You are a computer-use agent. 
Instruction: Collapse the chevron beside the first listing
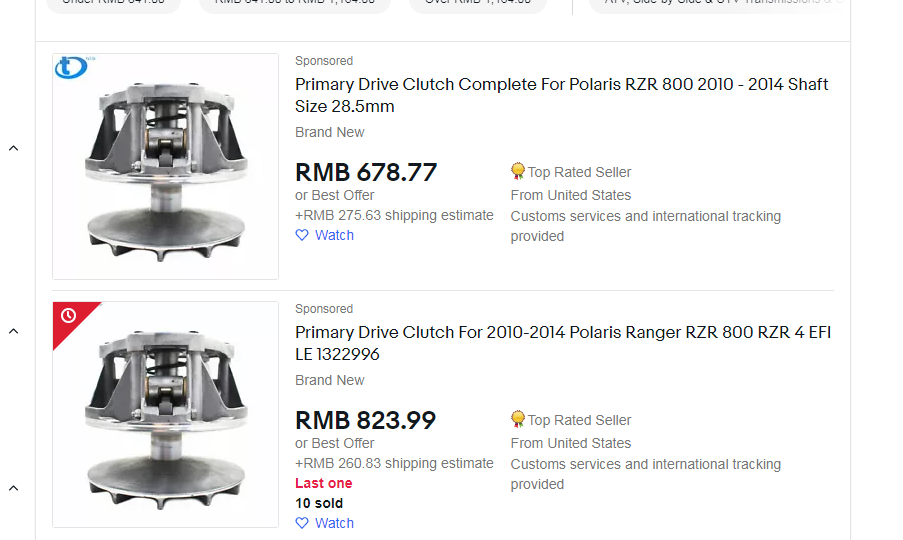point(14,149)
